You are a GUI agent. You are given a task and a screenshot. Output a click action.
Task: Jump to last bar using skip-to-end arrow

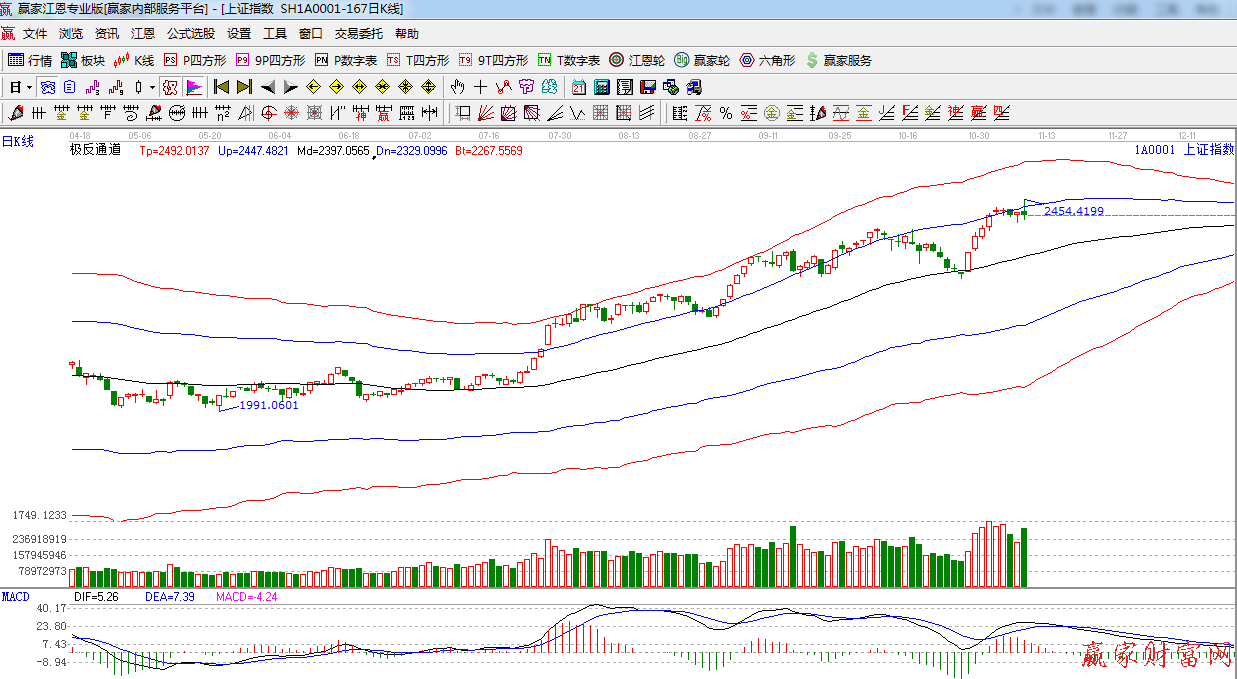(244, 87)
